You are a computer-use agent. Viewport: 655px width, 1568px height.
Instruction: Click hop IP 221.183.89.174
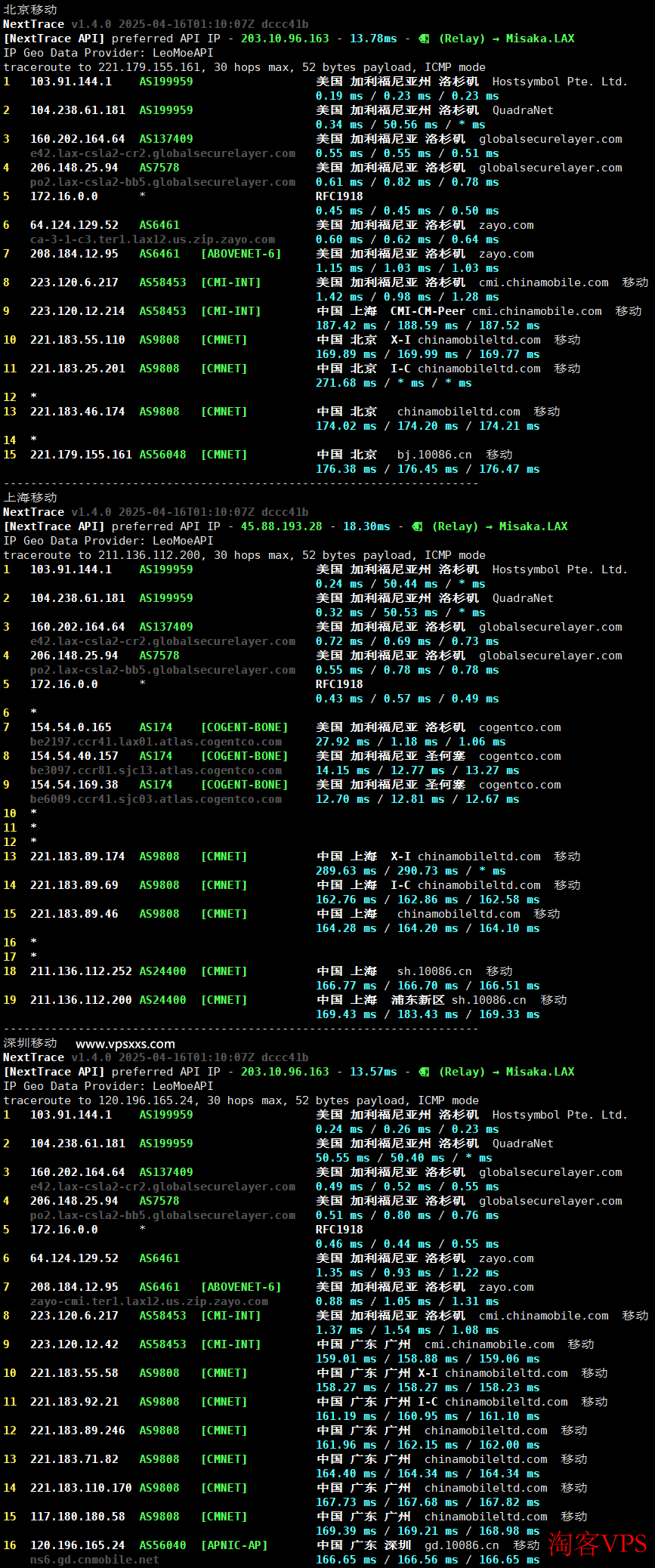[77, 856]
